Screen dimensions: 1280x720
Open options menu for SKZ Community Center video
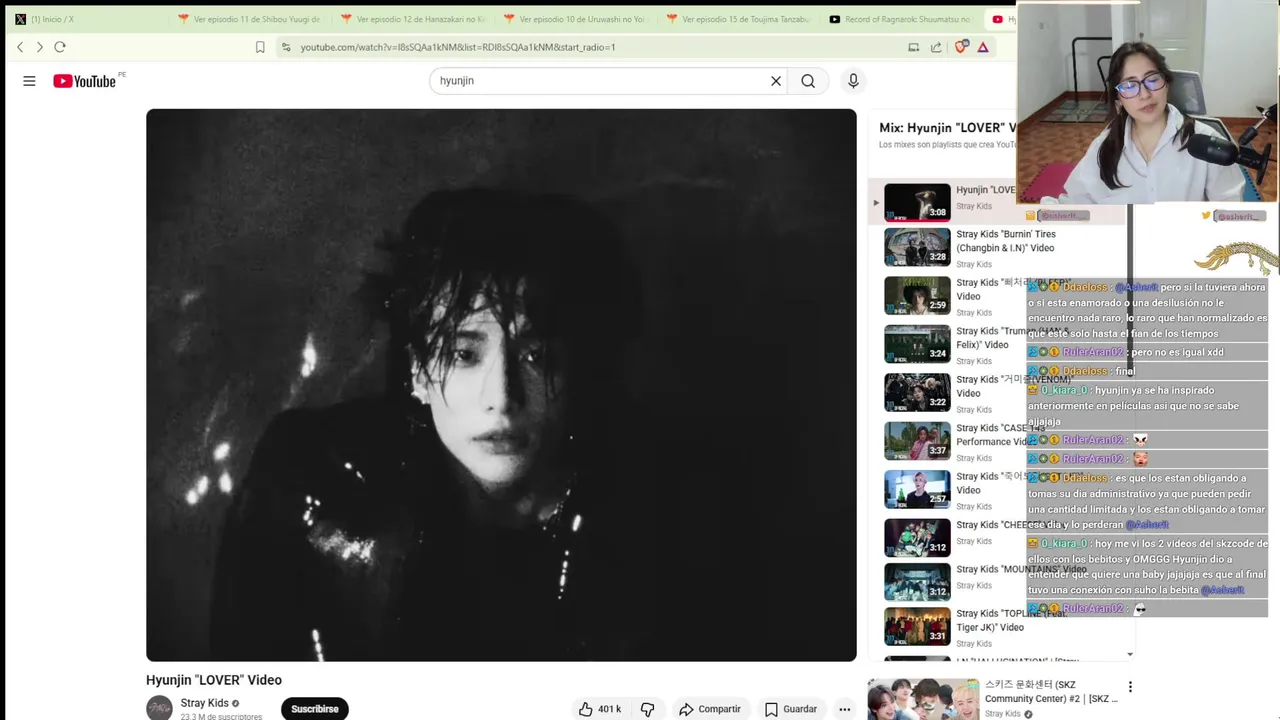point(1130,687)
